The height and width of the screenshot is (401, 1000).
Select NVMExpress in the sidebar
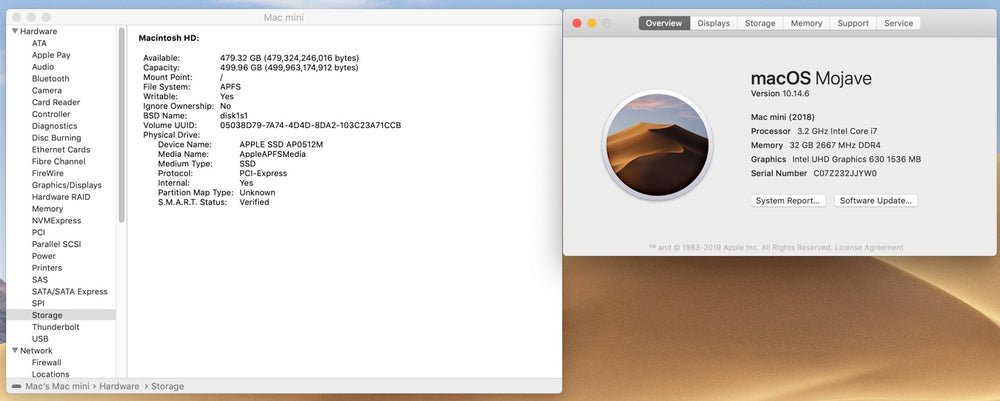[x=56, y=221]
